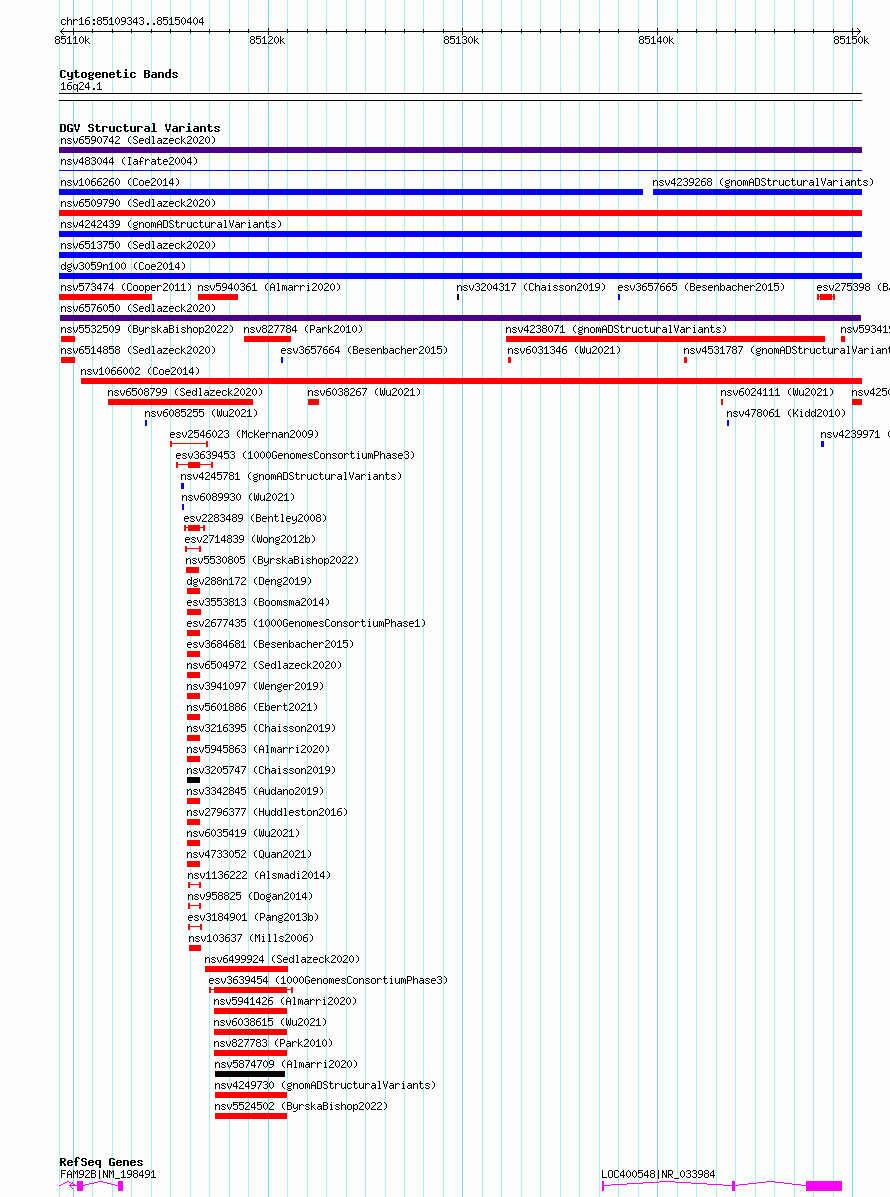Open nsv6038615 (Wu2021) label
Image resolution: width=890 pixels, height=1197 pixels.
click(x=269, y=1022)
